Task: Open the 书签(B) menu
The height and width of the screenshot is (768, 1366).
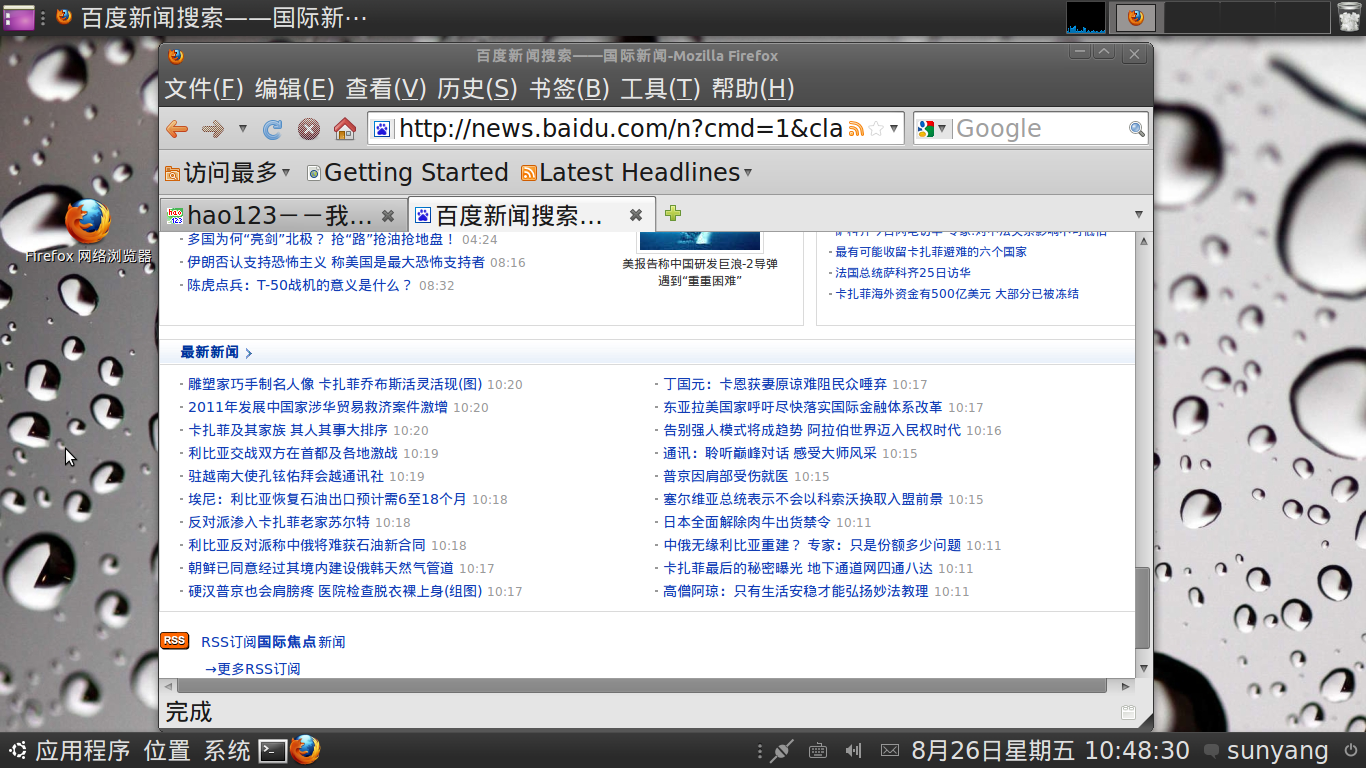Action: tap(569, 89)
